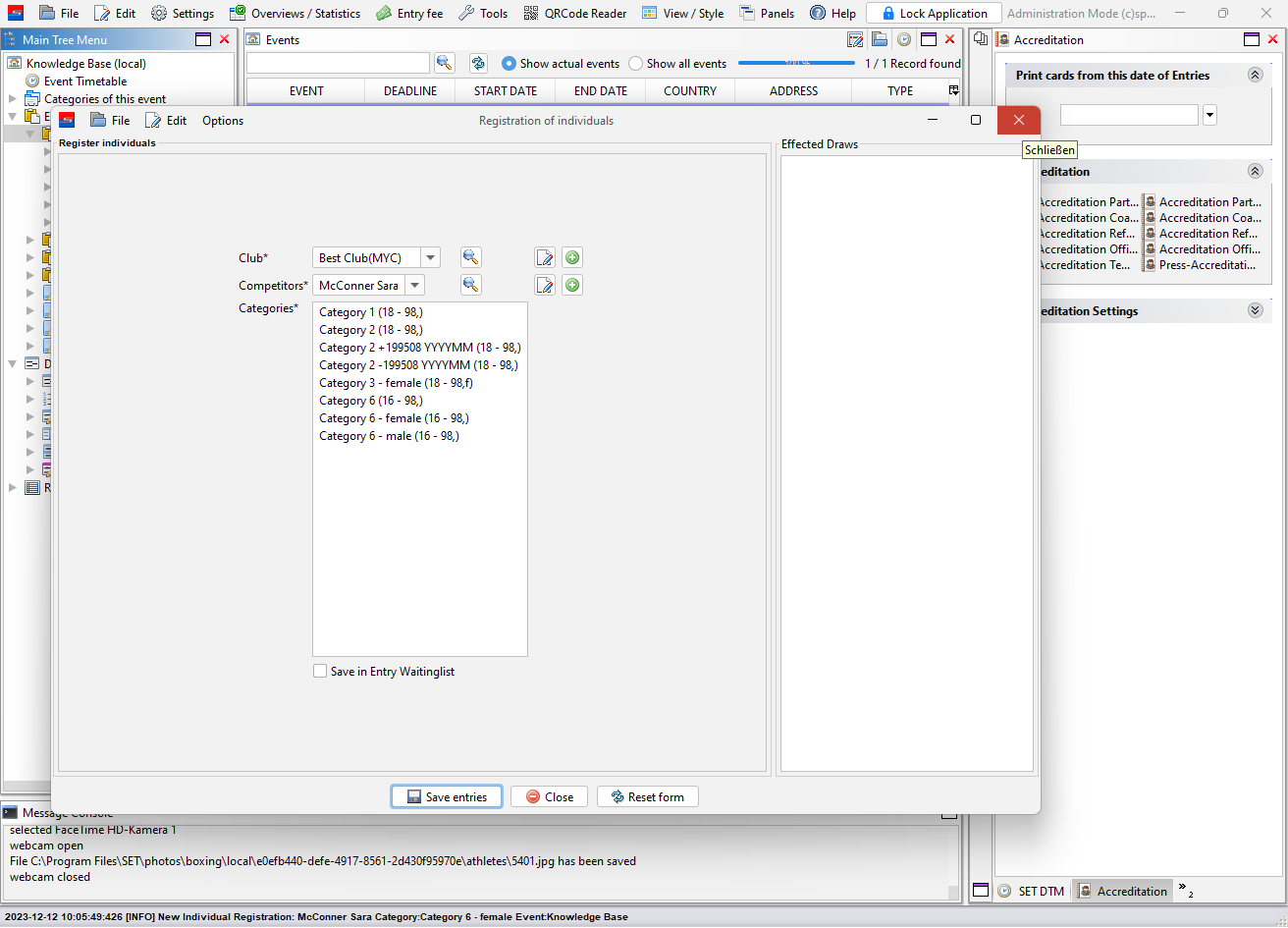1288x928 pixels.
Task: Open the Club dropdown list
Action: click(x=430, y=257)
